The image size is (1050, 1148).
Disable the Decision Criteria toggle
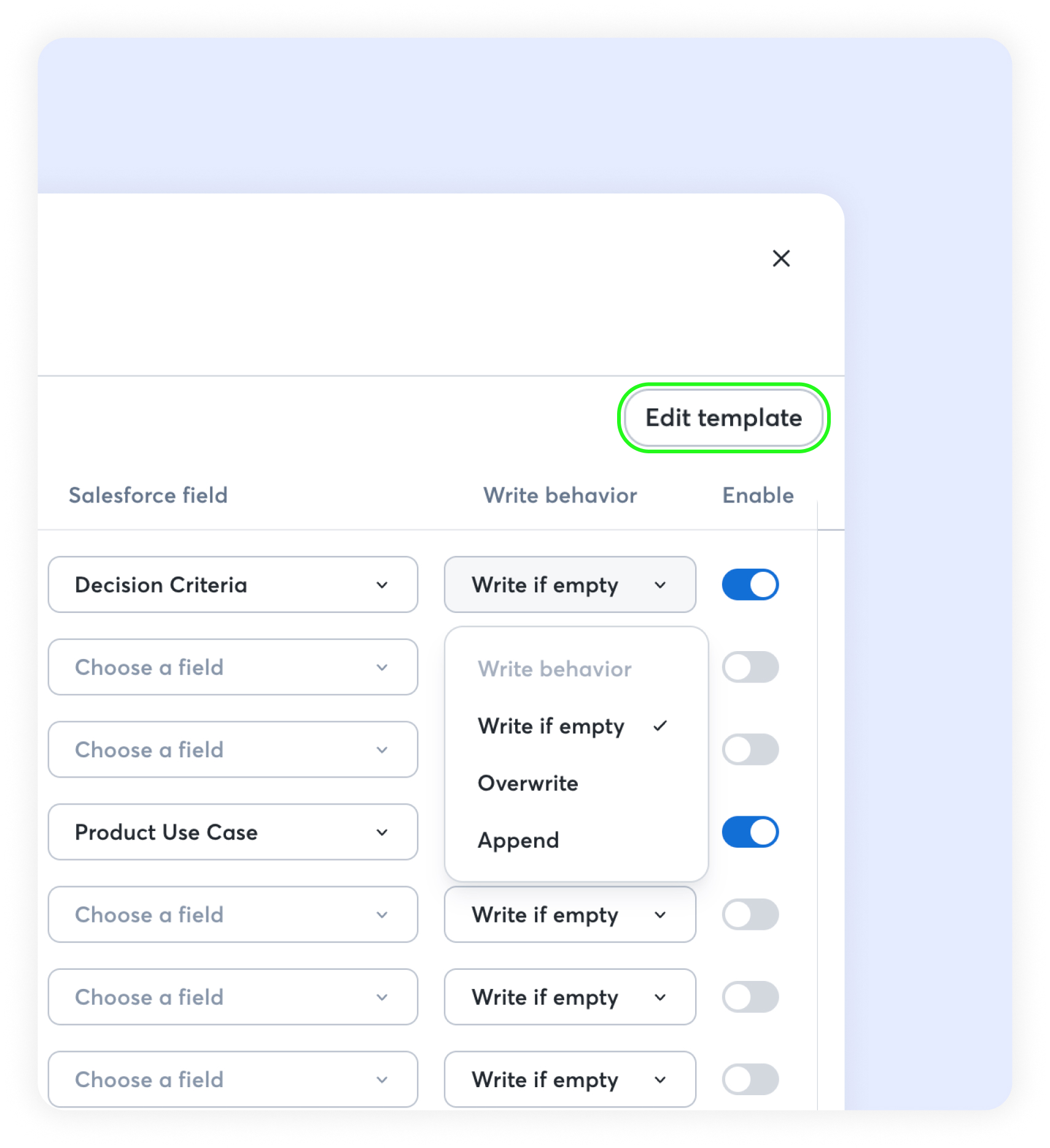point(750,585)
